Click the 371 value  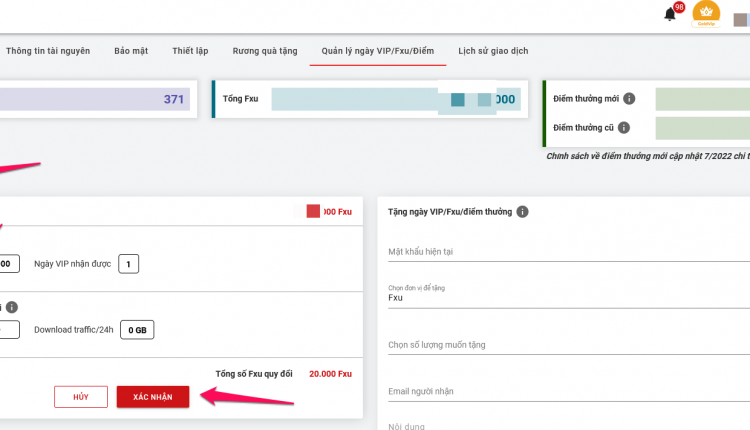point(174,99)
